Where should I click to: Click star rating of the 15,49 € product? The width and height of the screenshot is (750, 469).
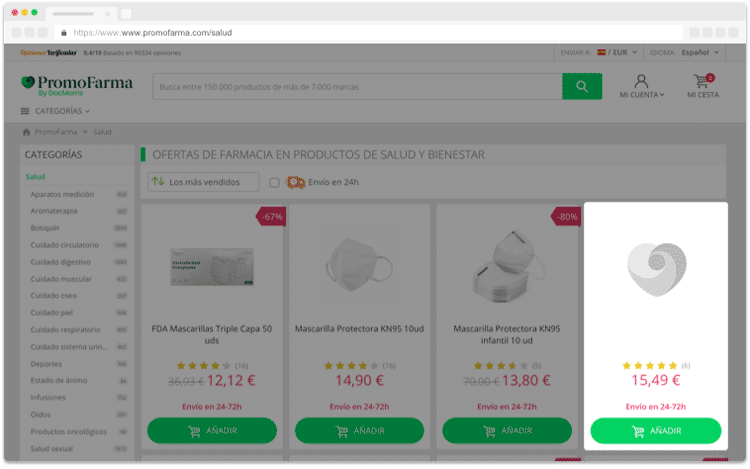(650, 366)
